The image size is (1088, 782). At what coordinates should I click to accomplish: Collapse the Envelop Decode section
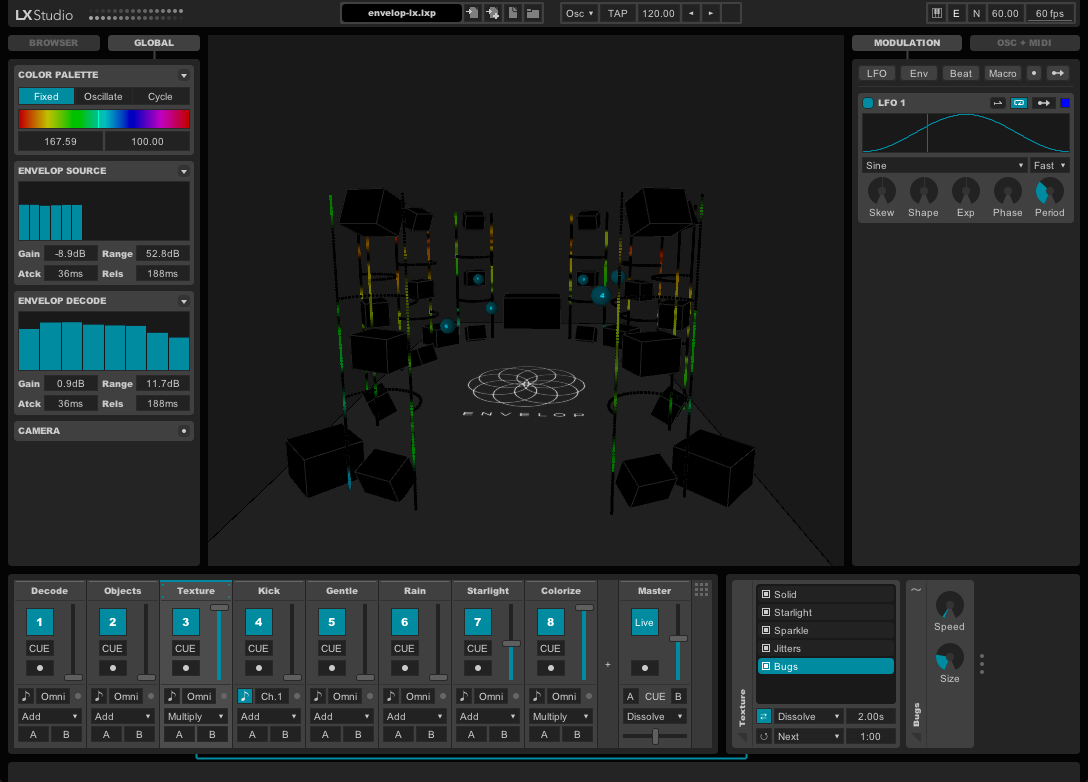tap(184, 301)
